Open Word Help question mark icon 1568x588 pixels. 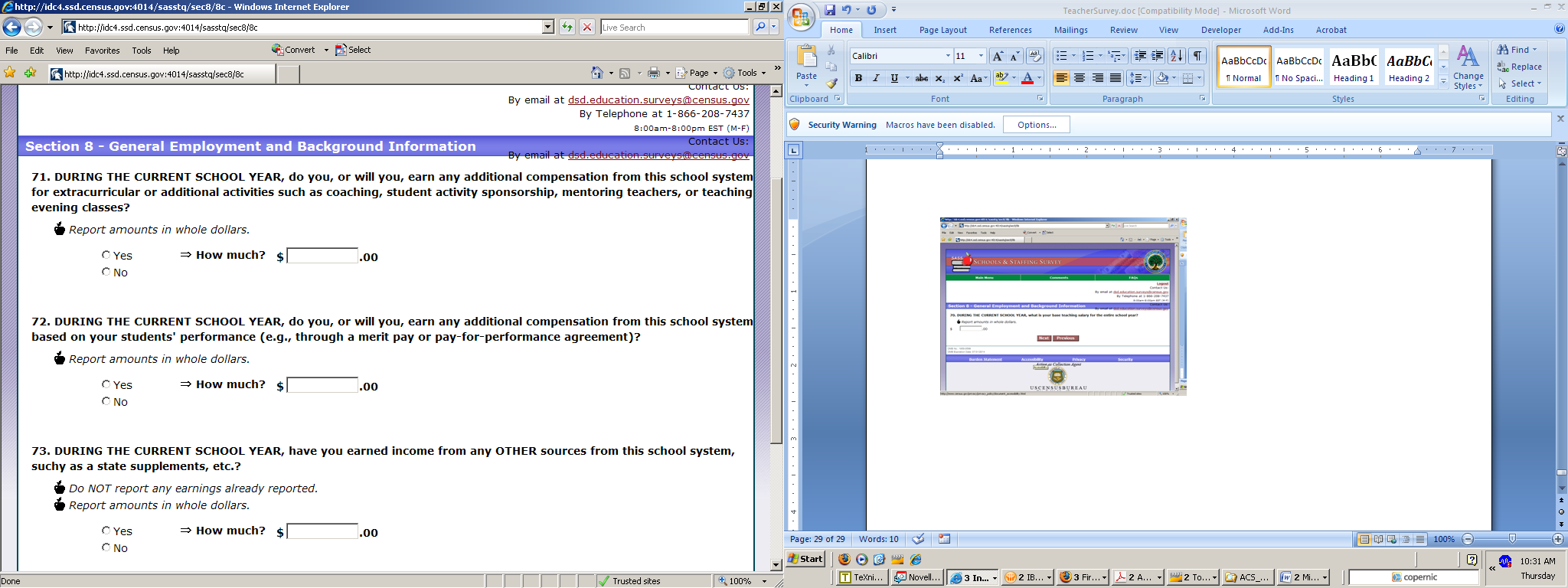click(x=1560, y=29)
